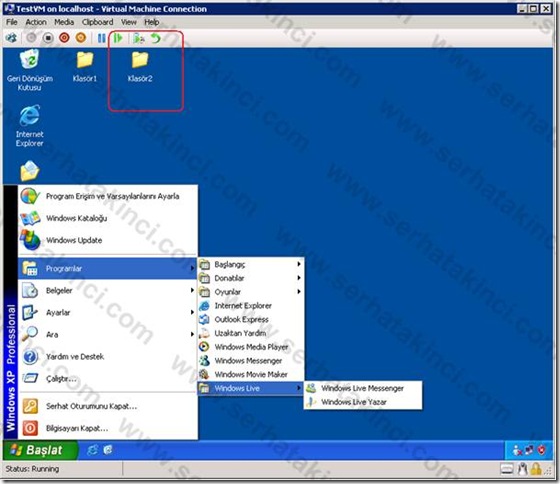Viewport: 560px width, 484px height.
Task: Open the Media menu
Action: (64, 22)
